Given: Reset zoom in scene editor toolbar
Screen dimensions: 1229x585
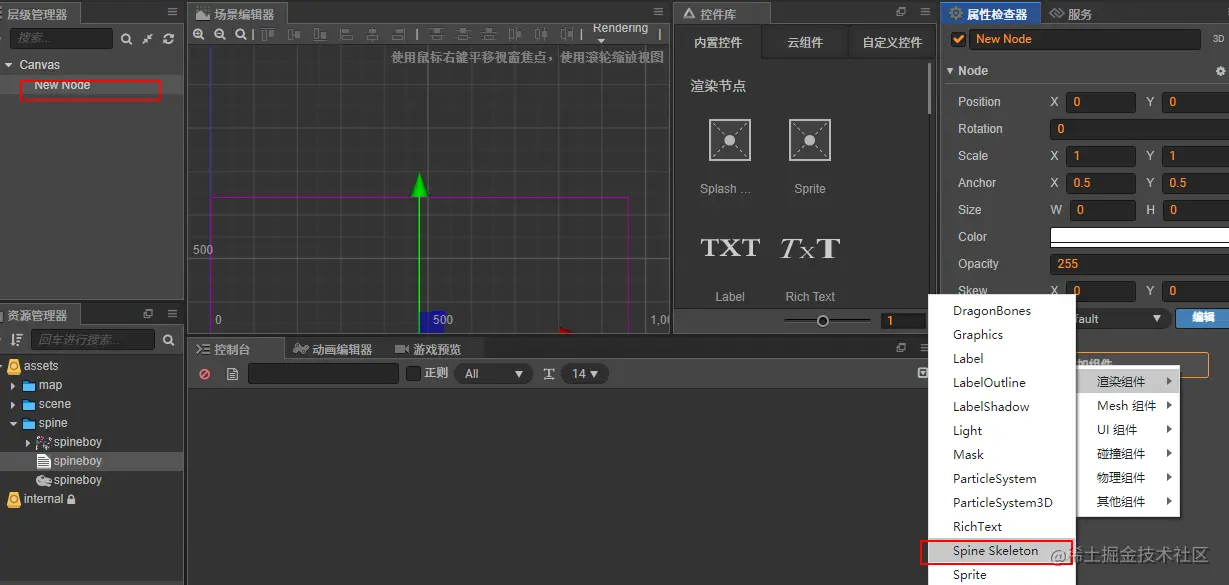Looking at the screenshot, I should 240,34.
